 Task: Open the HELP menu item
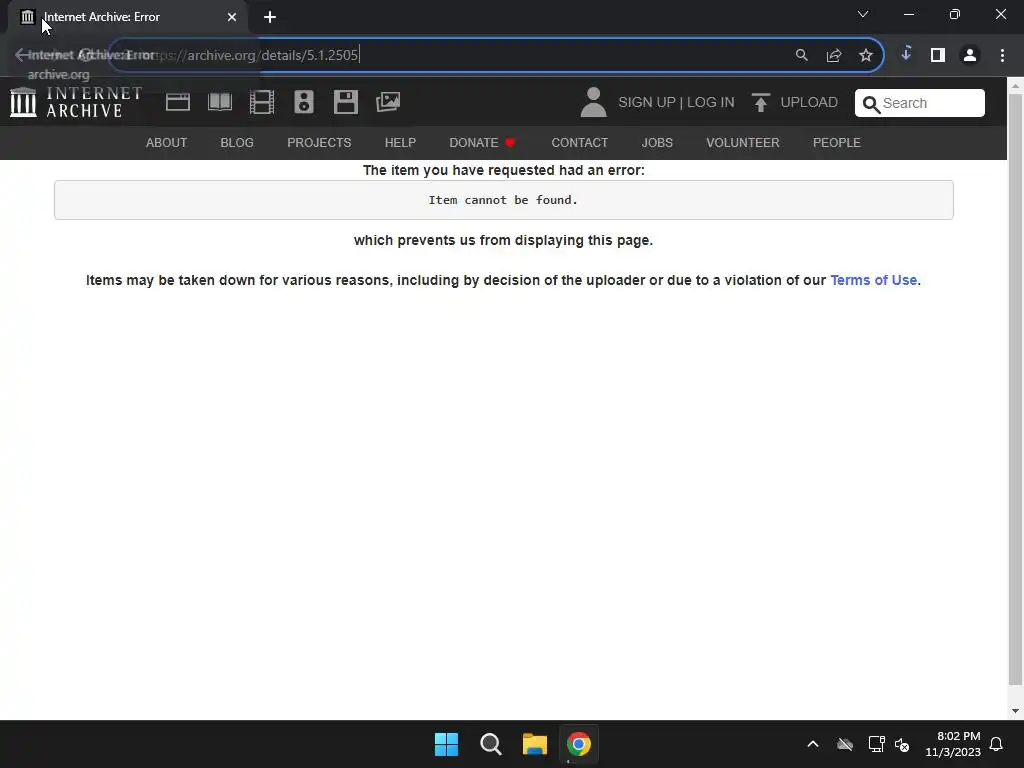(400, 142)
